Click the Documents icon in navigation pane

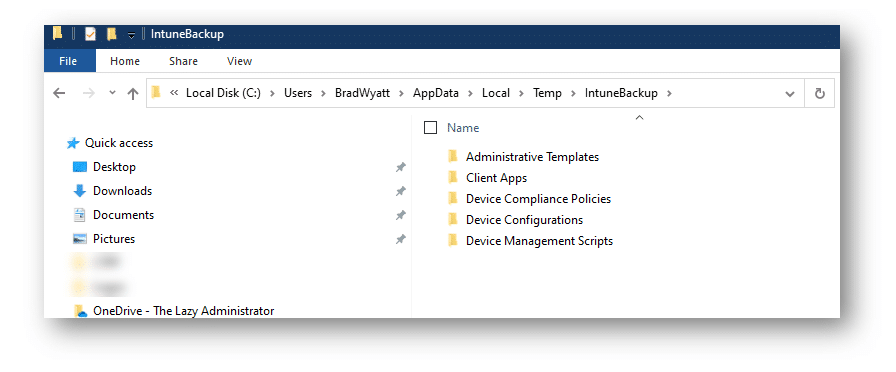(x=79, y=215)
